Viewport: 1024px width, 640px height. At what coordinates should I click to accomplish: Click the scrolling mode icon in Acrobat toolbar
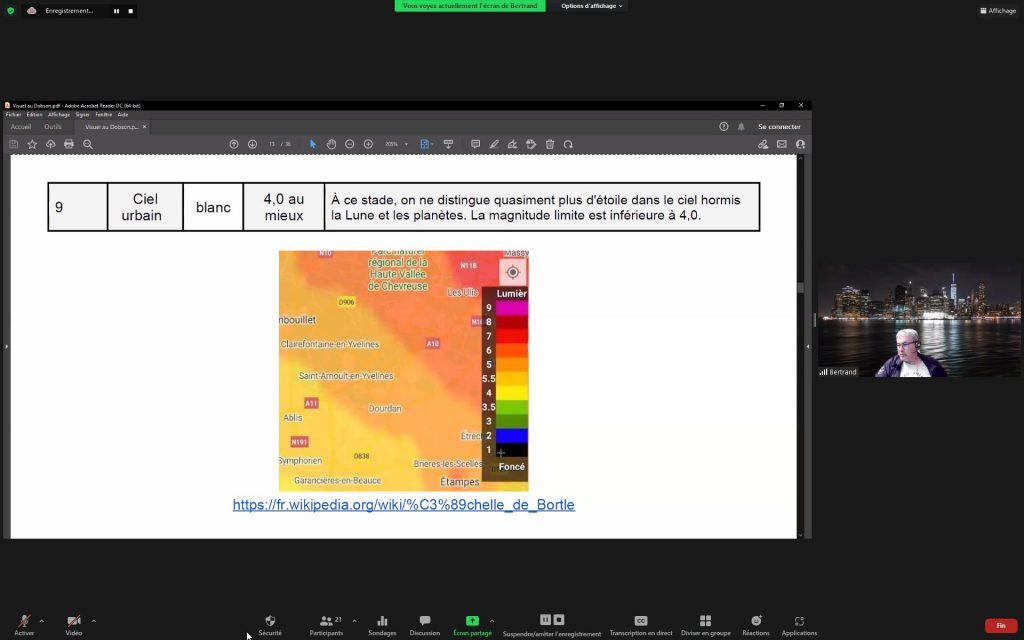(448, 144)
